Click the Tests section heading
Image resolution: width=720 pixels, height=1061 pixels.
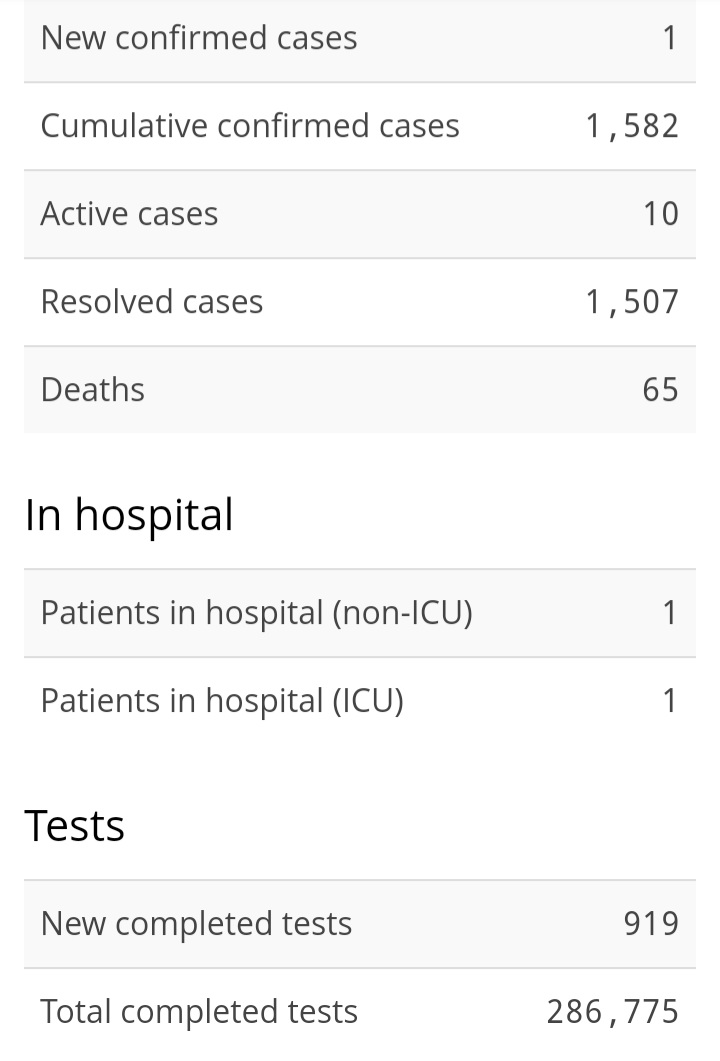tap(74, 826)
